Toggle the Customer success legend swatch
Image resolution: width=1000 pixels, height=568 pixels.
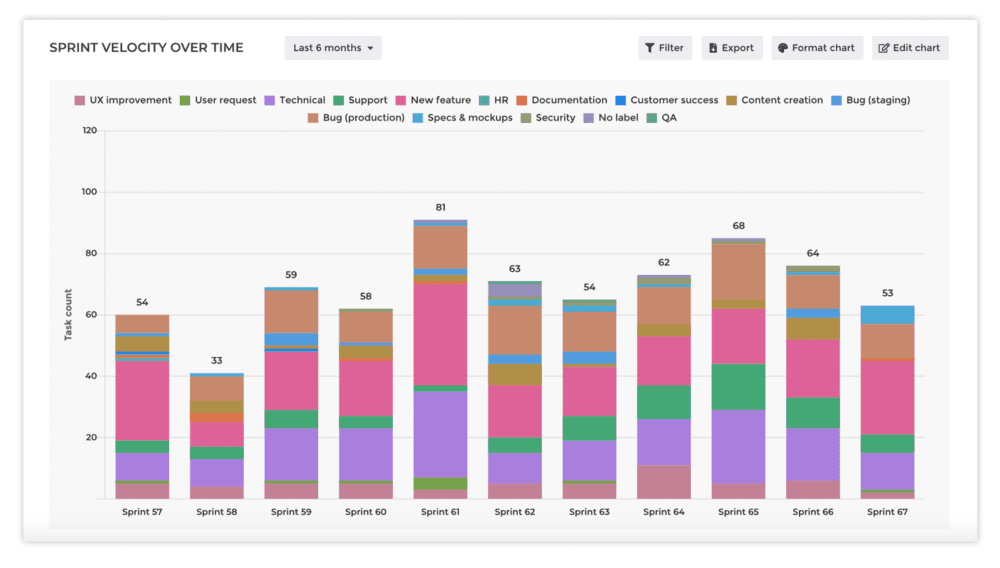pyautogui.click(x=621, y=100)
